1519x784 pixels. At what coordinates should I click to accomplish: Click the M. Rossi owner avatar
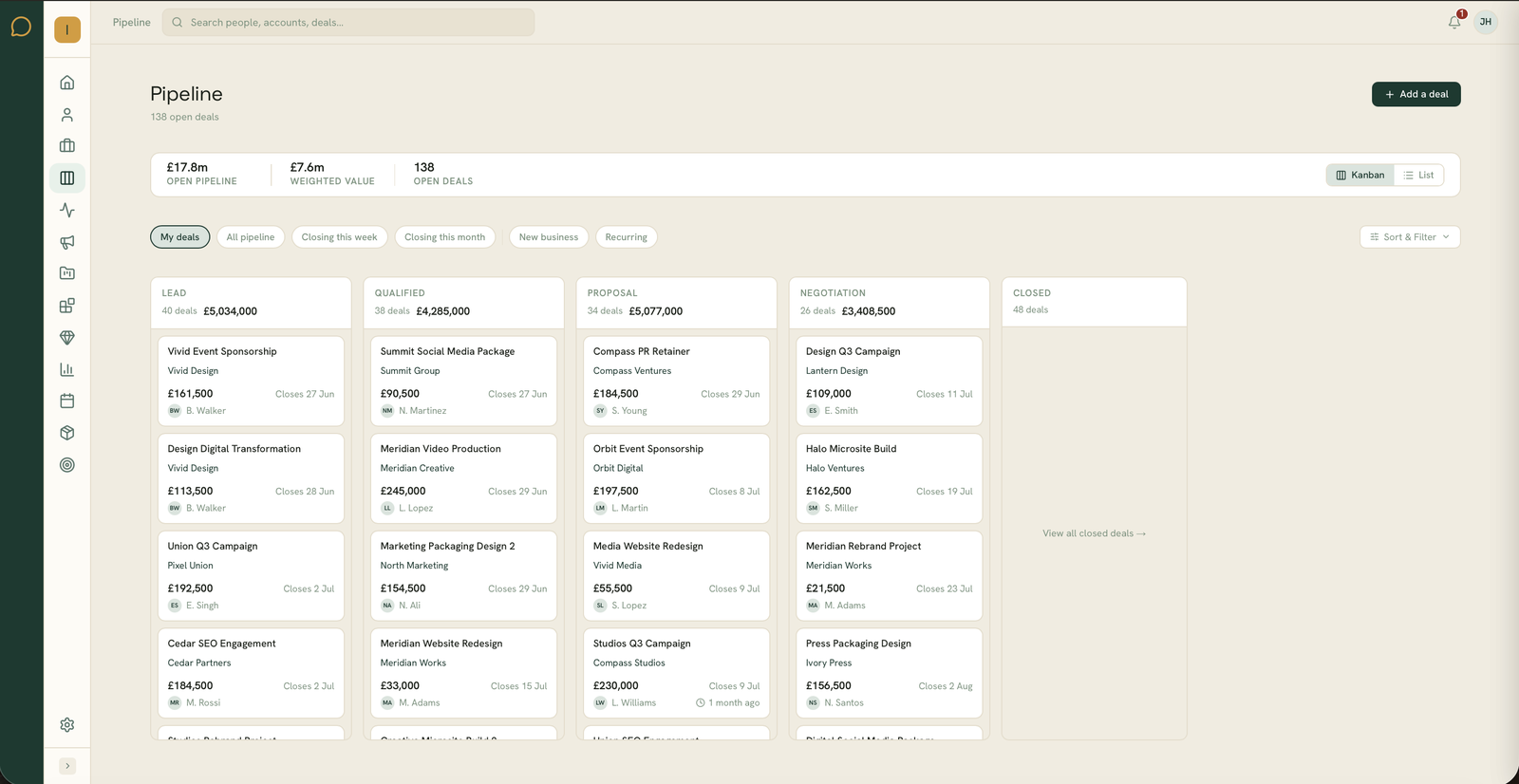pos(175,703)
